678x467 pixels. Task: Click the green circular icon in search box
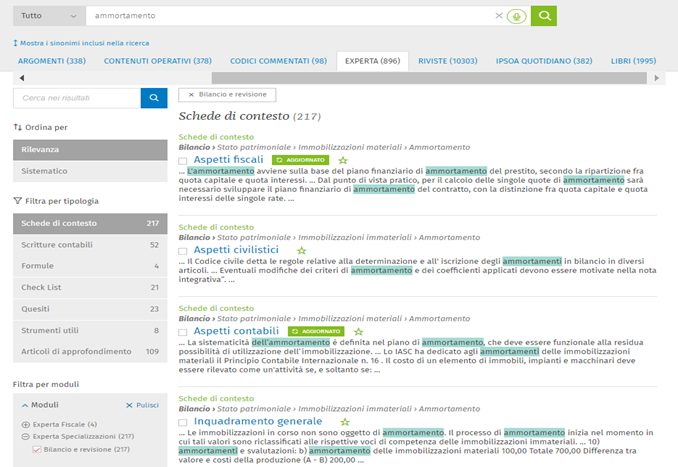tap(515, 16)
